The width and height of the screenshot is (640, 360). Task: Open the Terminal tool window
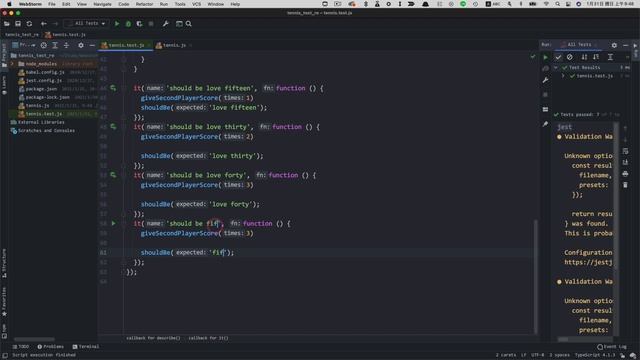click(86, 347)
